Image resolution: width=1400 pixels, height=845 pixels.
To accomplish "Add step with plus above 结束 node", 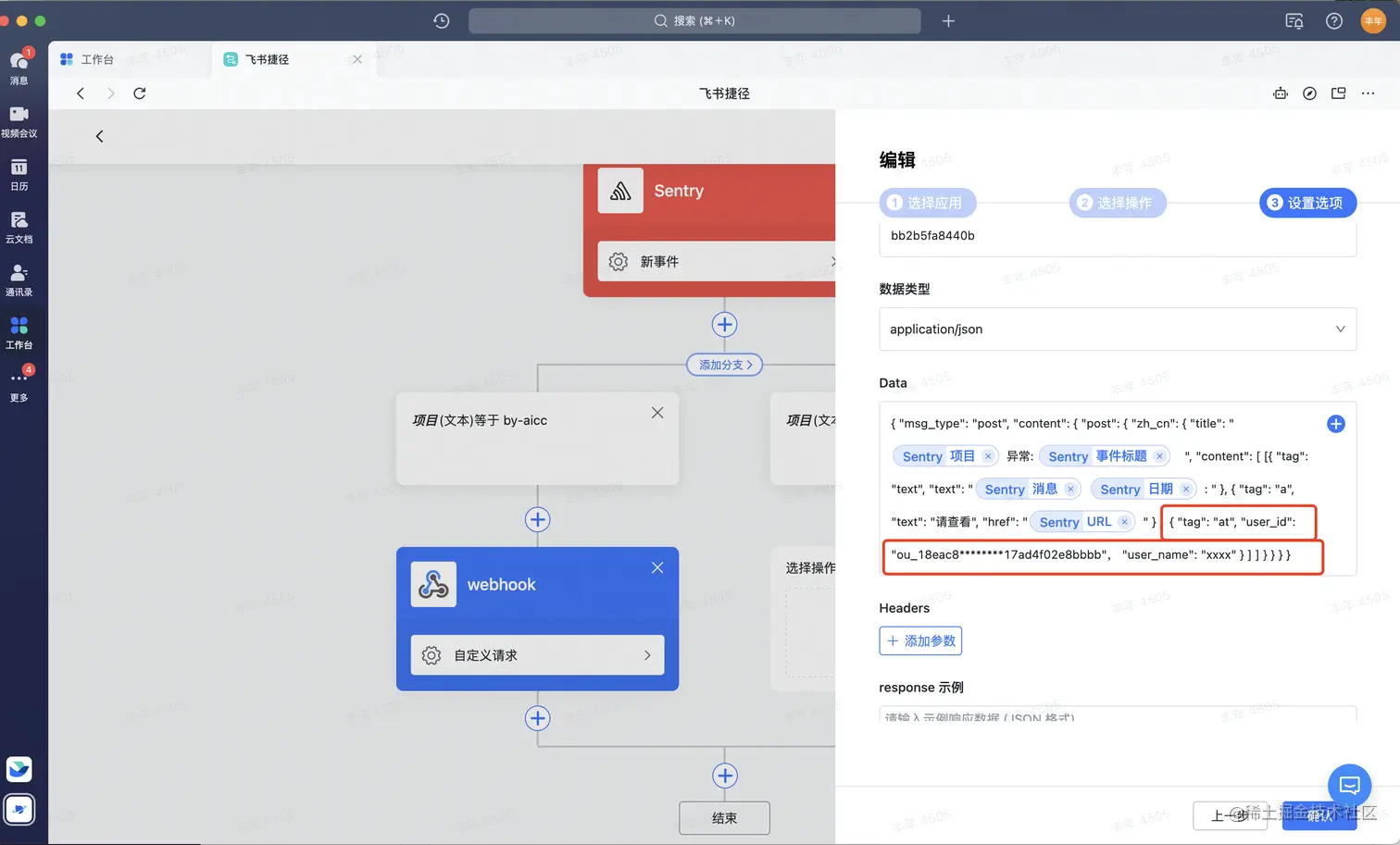I will (724, 776).
